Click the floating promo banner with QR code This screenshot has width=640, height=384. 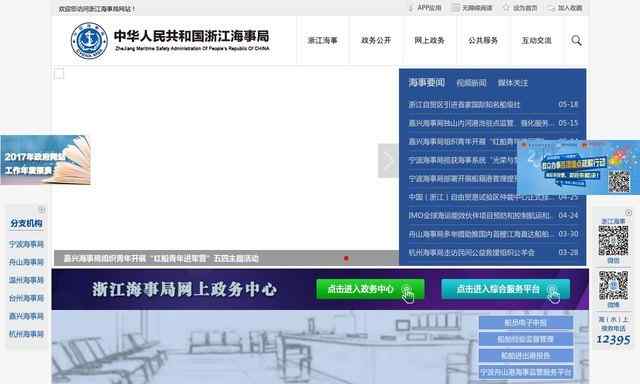(x=578, y=167)
